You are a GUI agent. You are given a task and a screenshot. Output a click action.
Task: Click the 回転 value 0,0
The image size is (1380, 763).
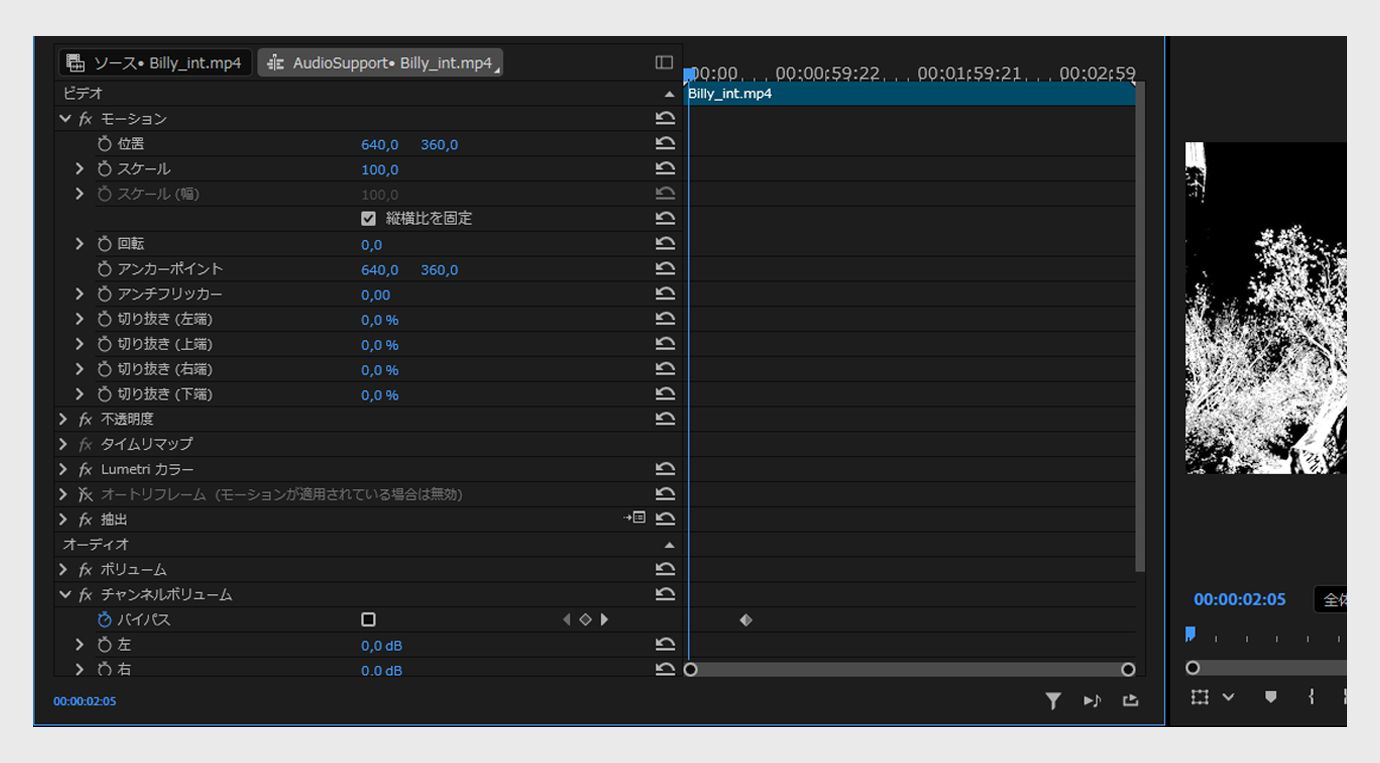pos(371,245)
